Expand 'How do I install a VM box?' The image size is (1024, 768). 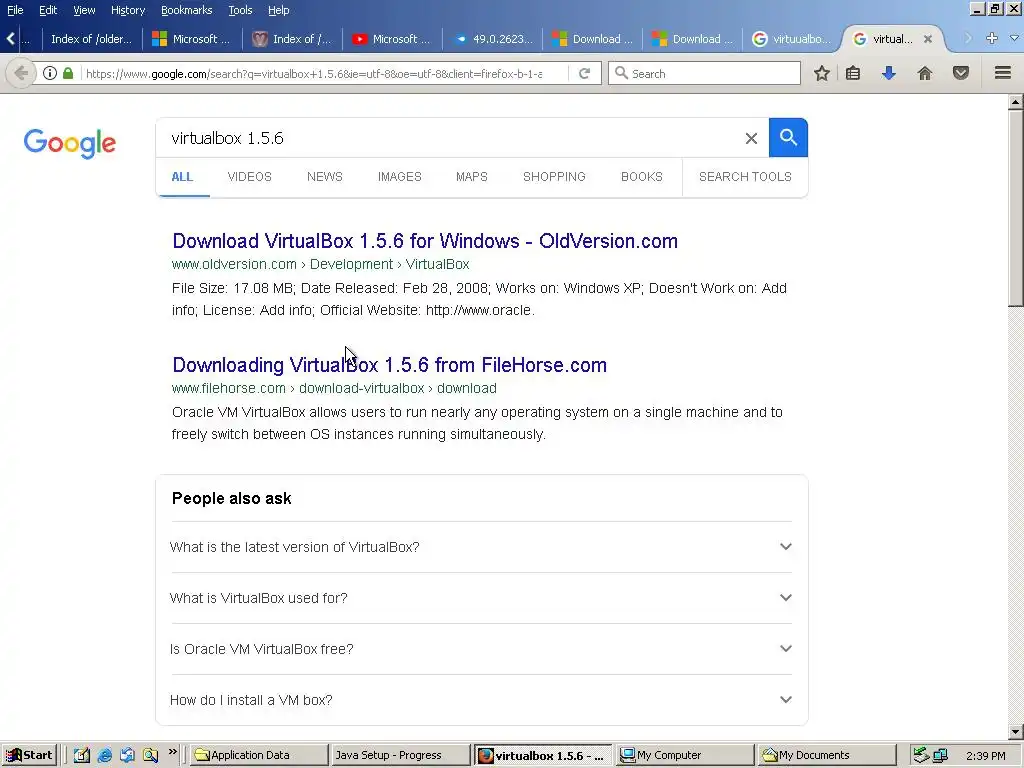click(x=481, y=700)
